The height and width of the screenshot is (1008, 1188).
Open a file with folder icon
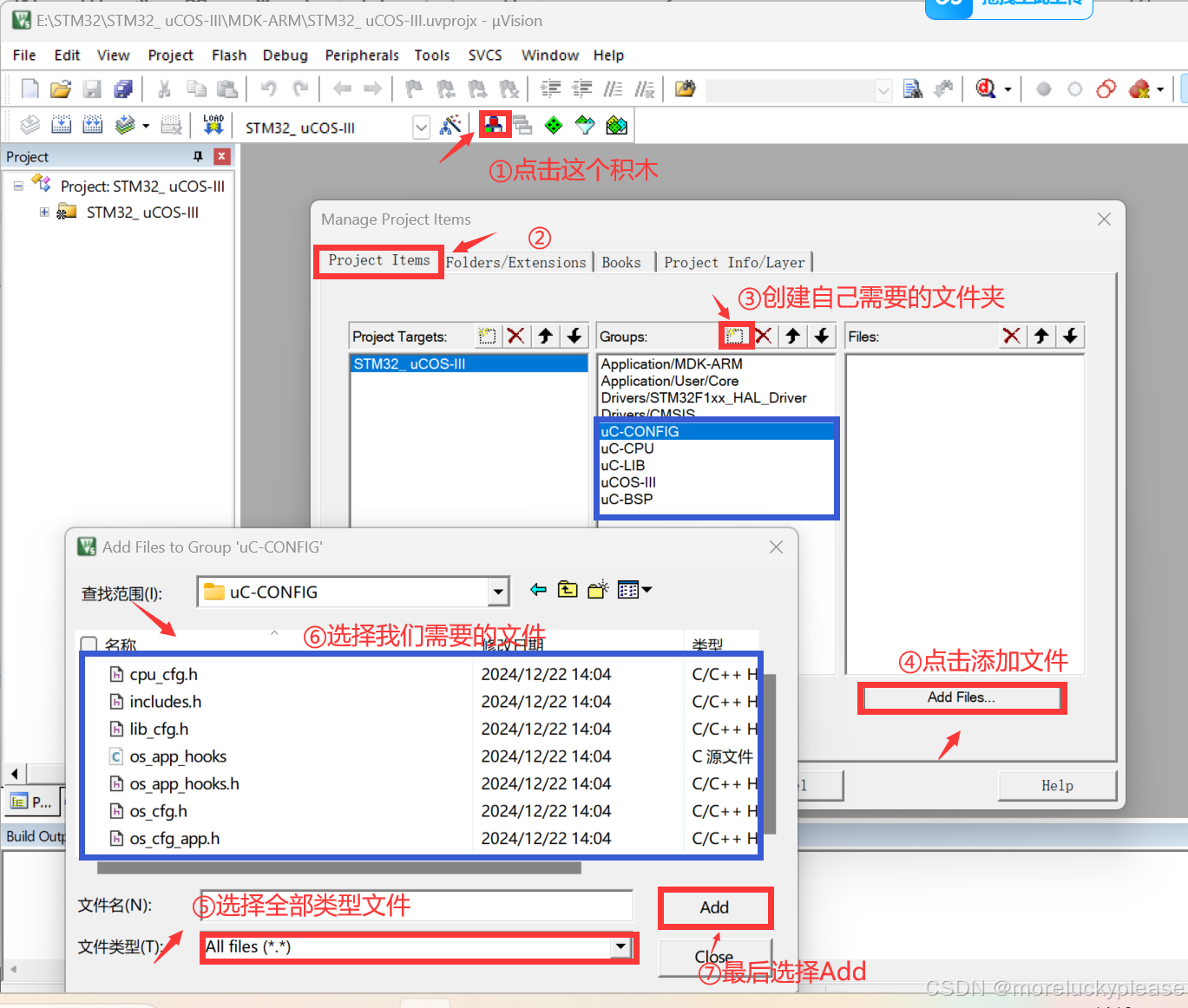tap(61, 88)
